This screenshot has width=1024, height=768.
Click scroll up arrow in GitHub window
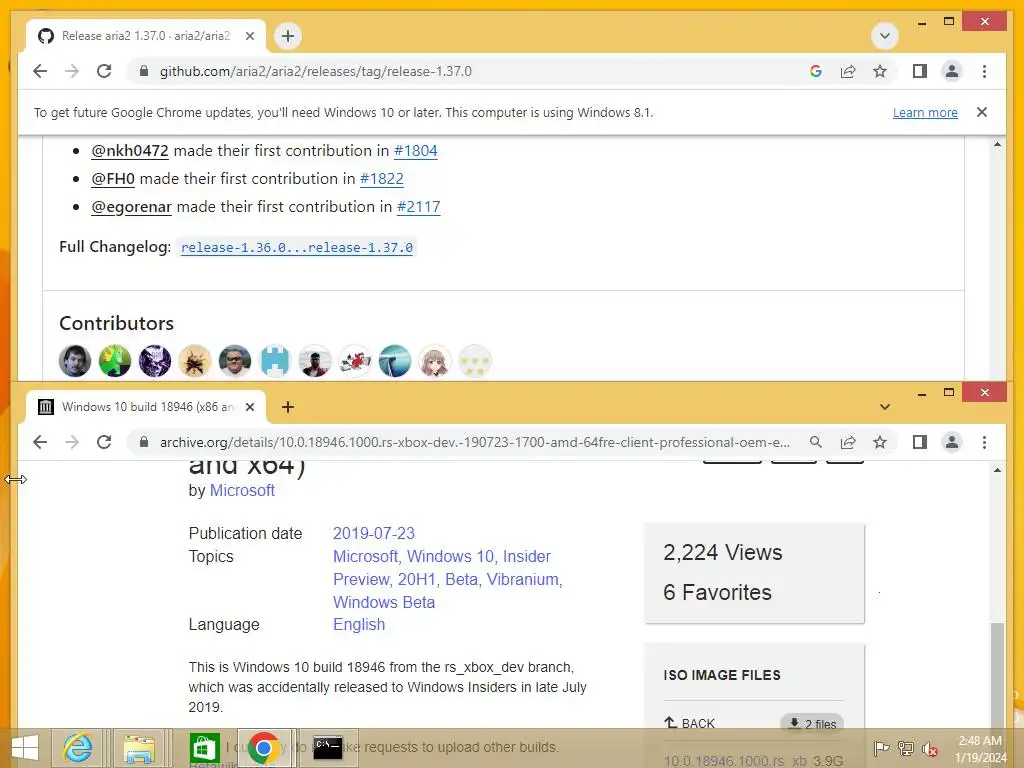[997, 144]
